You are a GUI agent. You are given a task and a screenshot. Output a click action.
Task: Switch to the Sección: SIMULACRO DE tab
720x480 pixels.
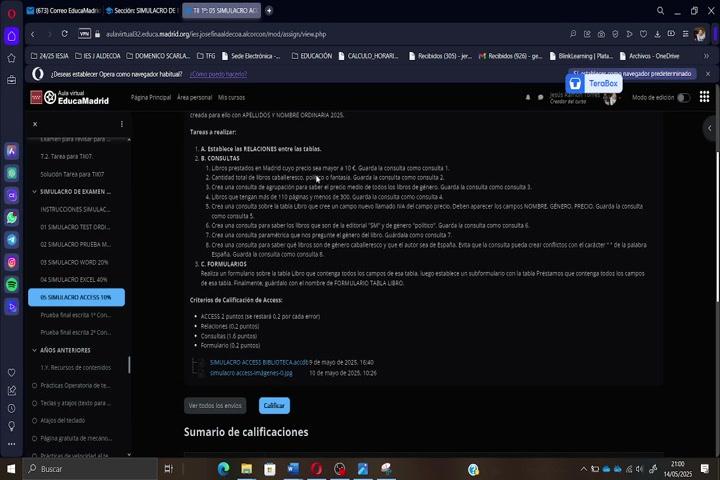(141, 11)
